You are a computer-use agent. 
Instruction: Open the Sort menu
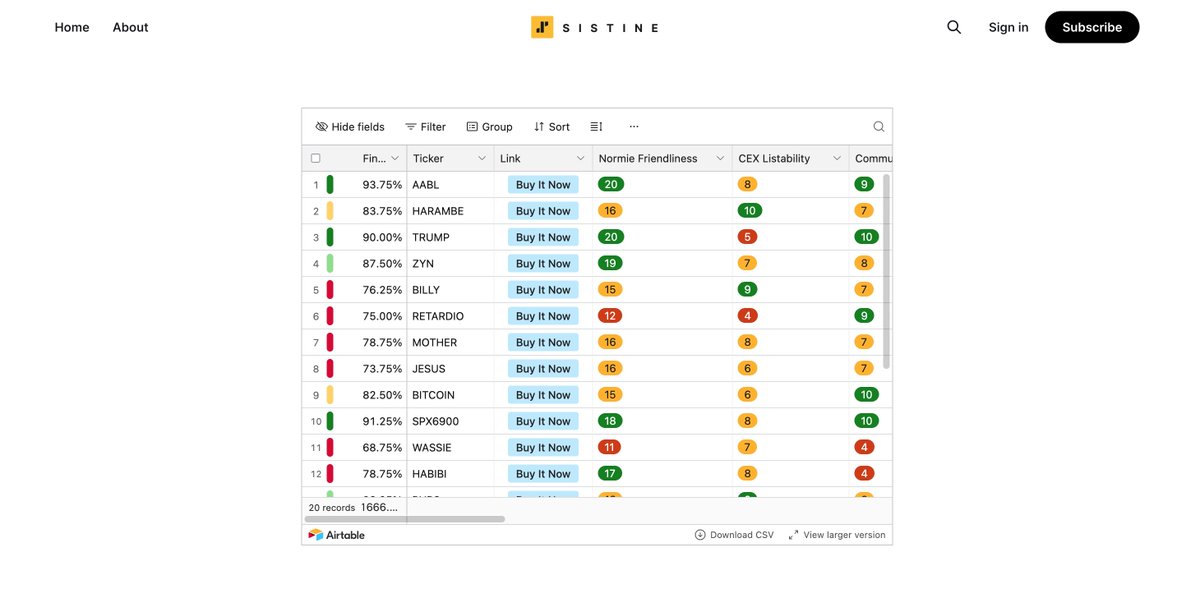pyautogui.click(x=551, y=127)
